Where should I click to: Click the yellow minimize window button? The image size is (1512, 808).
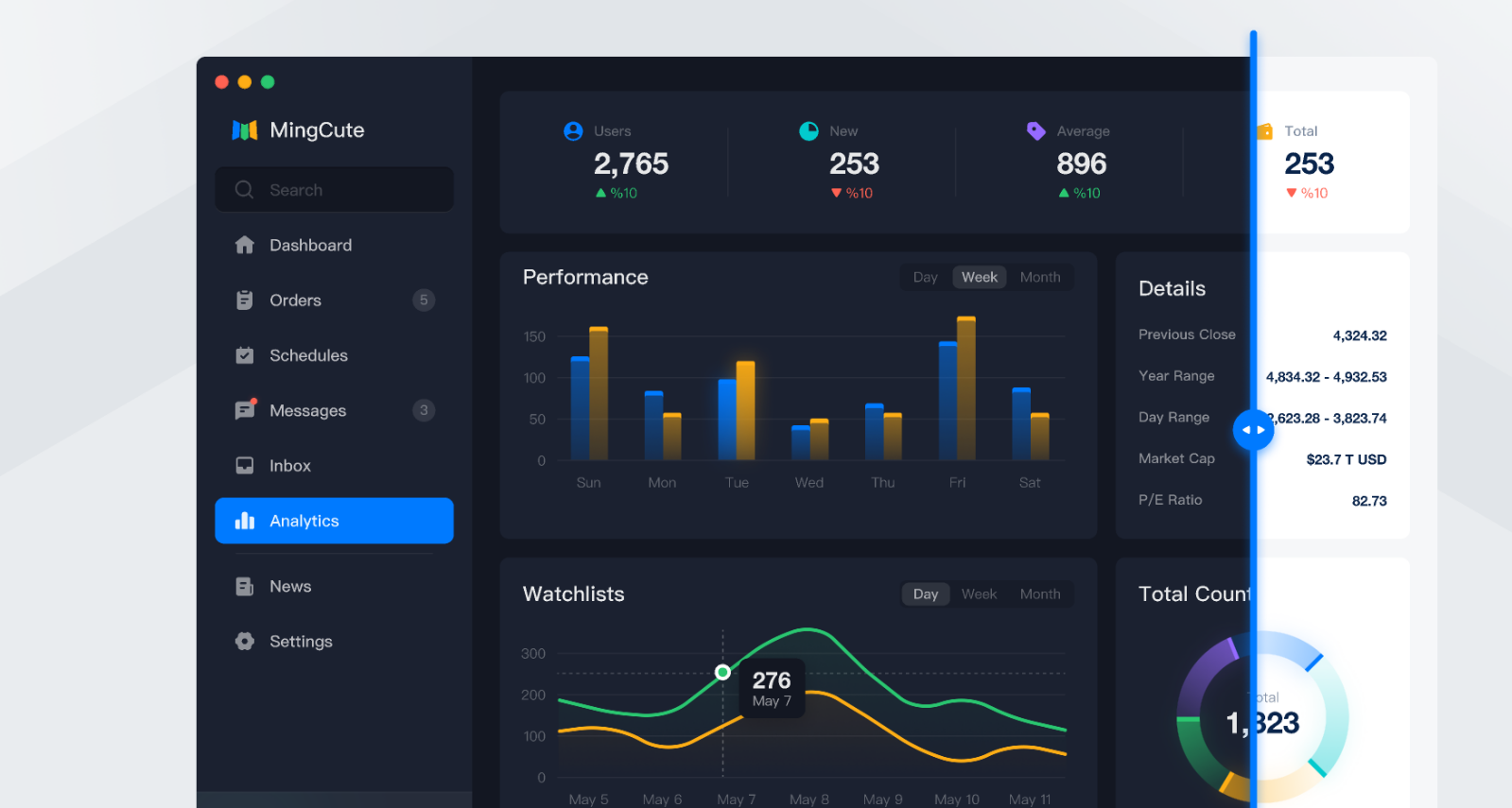[x=245, y=82]
